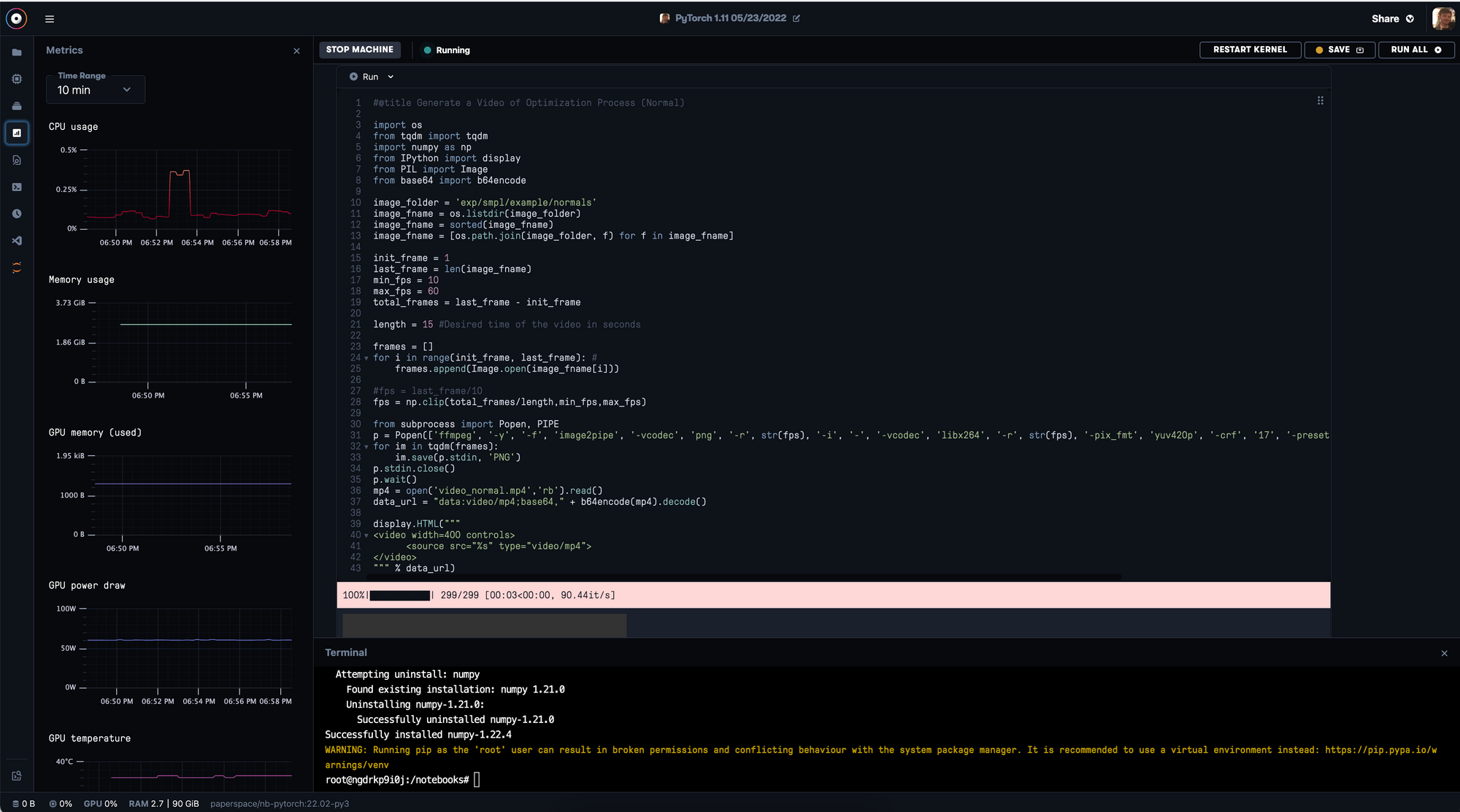Open the history clock sidebar icon
1460x812 pixels.
(17, 214)
